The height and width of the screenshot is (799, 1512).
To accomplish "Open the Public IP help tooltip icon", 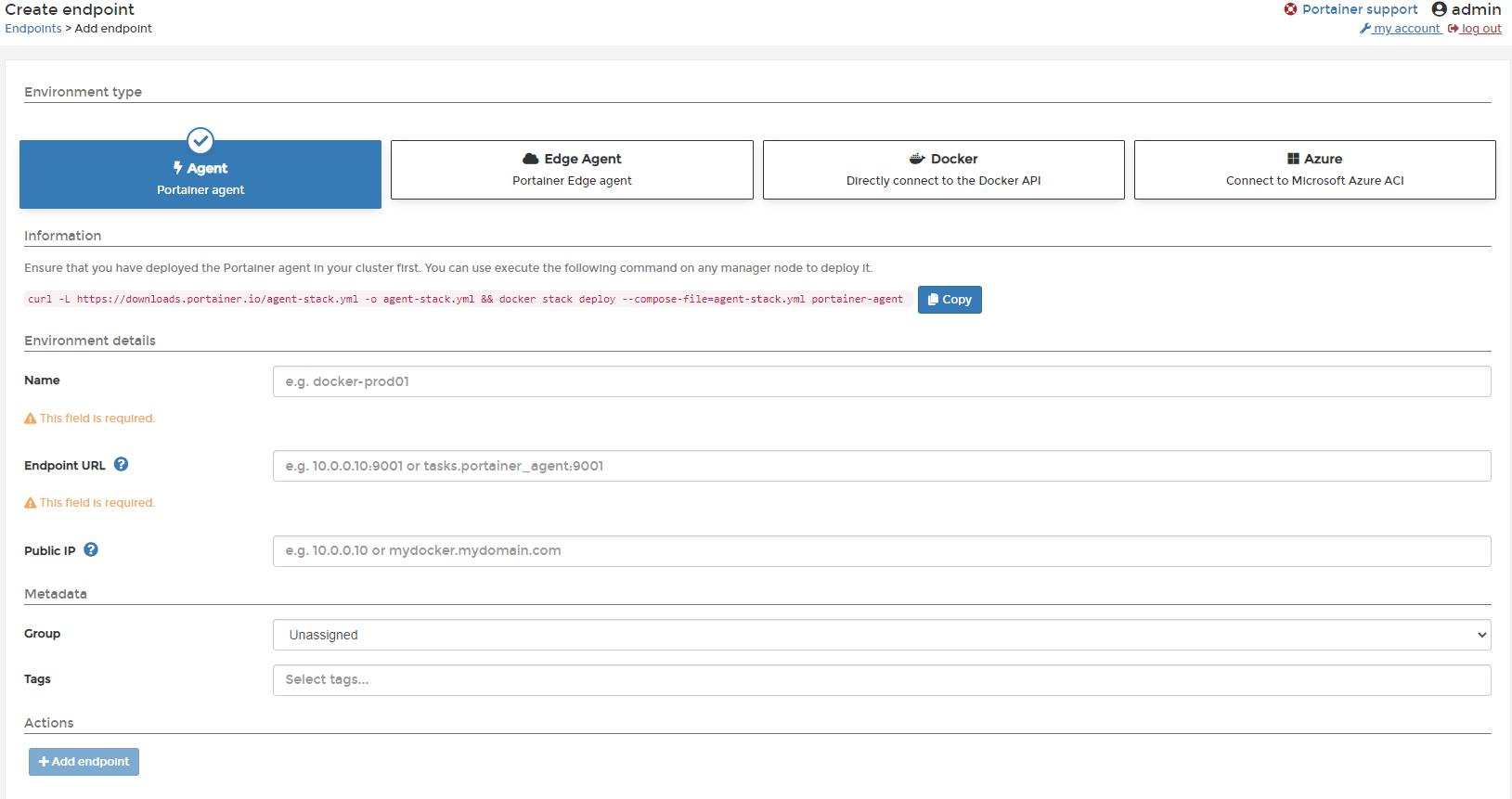I will [x=91, y=549].
